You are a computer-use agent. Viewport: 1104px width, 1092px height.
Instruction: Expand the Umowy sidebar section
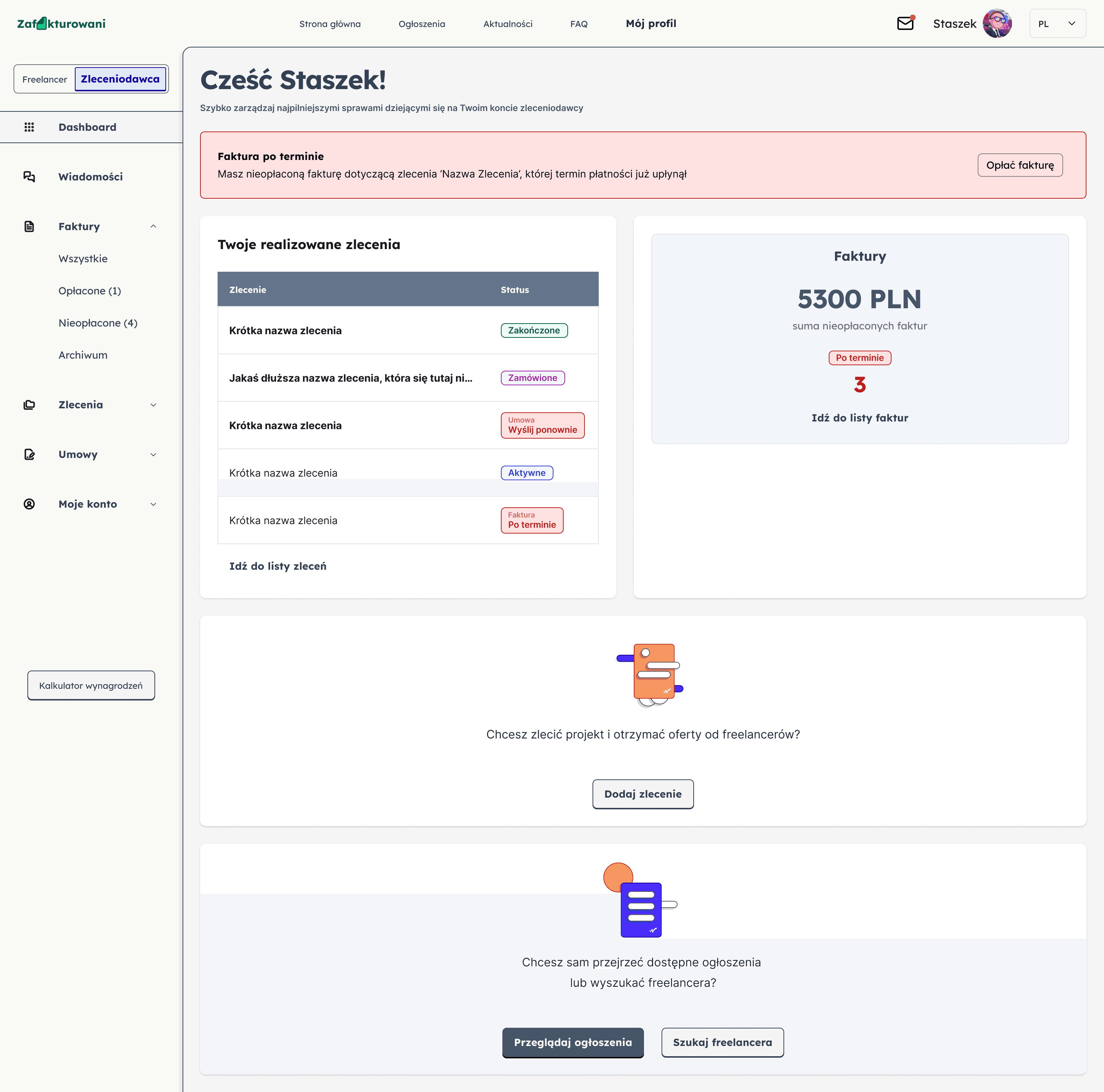(x=153, y=455)
